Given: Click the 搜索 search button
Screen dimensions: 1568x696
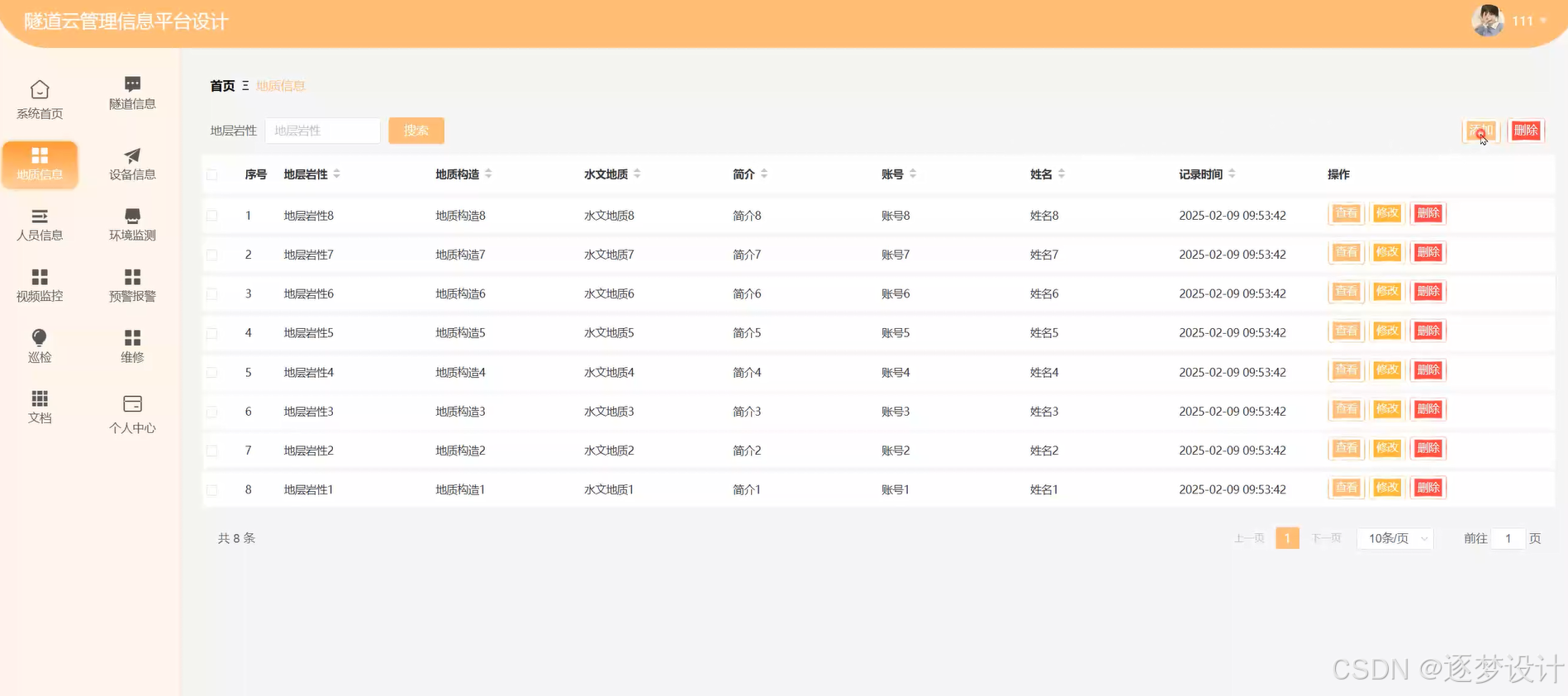Looking at the screenshot, I should pos(416,131).
